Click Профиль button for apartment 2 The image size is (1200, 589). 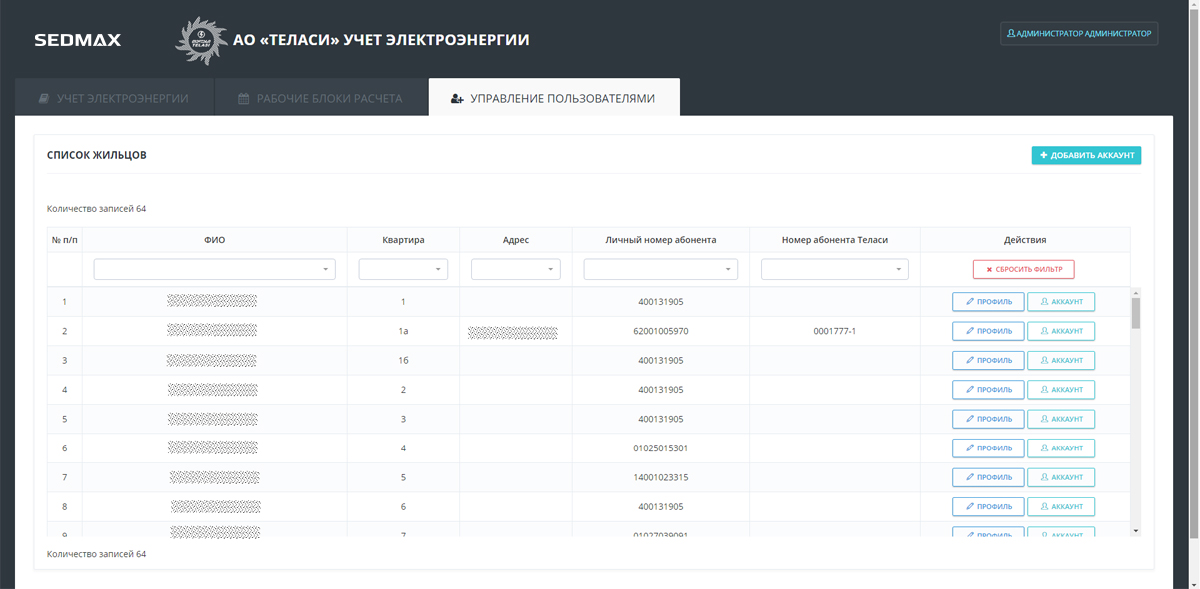(x=987, y=390)
